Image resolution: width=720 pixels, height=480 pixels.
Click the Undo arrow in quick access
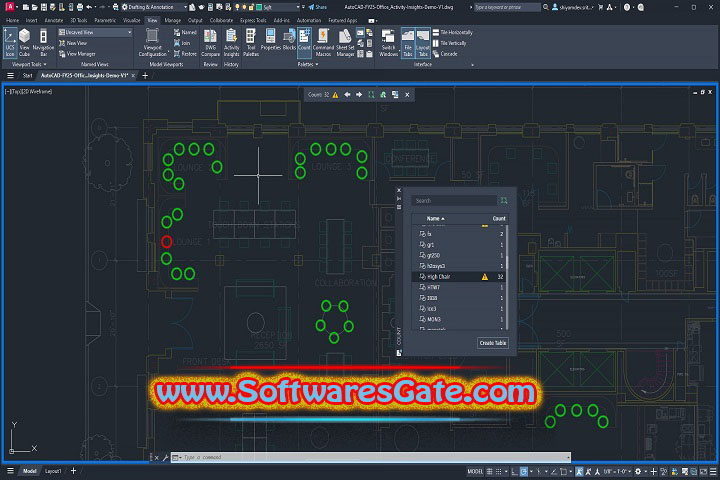(89, 7)
